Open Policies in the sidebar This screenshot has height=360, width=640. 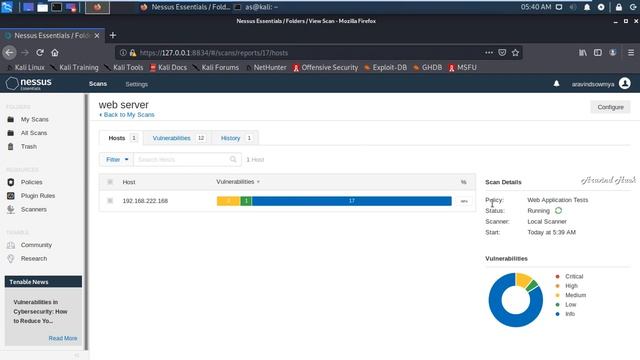tap(31, 182)
